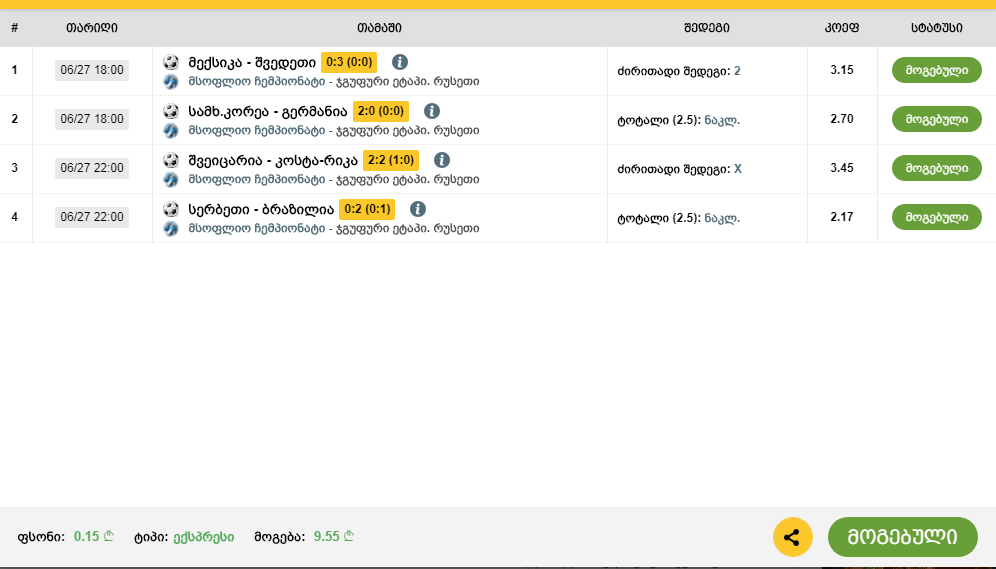Click ტოტალი (2.5) outcome in row 2
This screenshot has height=569, width=996.
click(x=678, y=120)
